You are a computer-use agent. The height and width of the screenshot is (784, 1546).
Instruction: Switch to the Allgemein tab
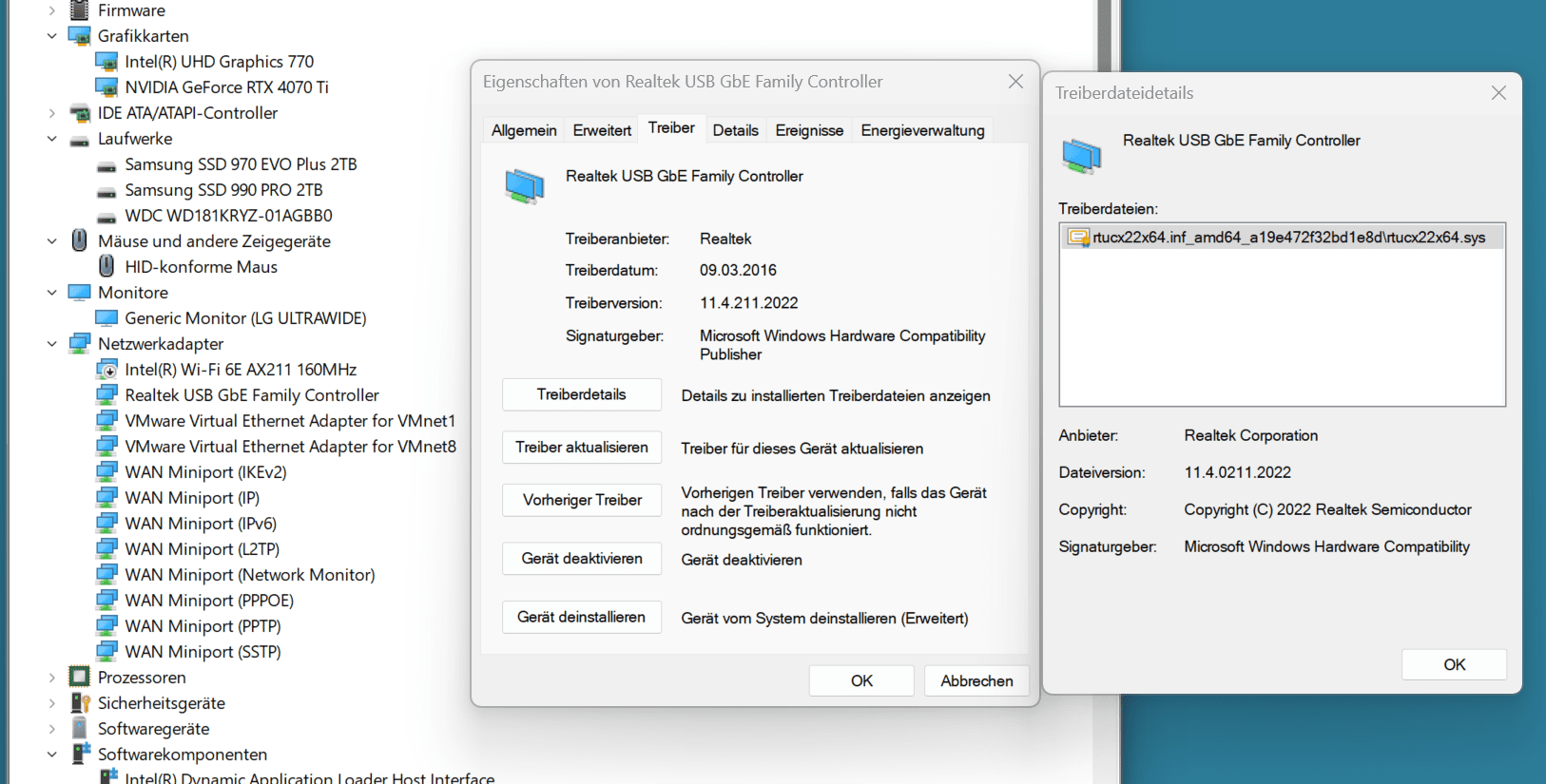[x=524, y=130]
